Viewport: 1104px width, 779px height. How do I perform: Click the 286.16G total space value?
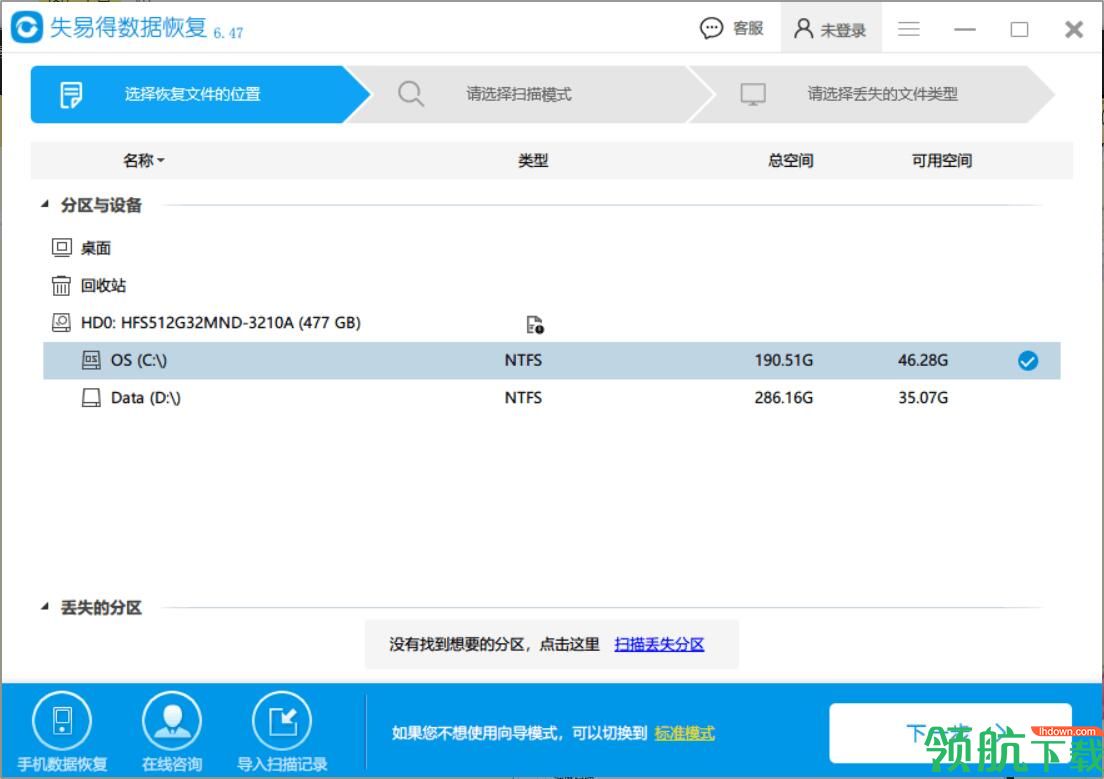[x=784, y=398]
